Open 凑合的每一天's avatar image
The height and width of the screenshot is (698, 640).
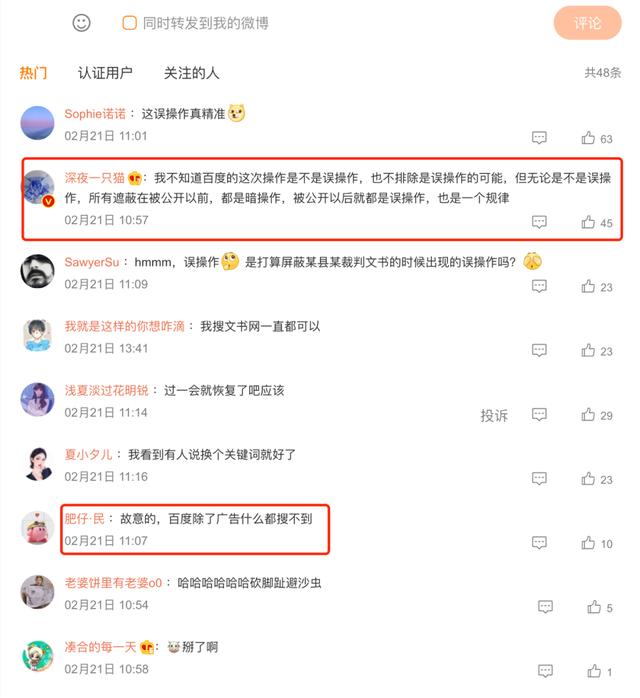tap(37, 656)
